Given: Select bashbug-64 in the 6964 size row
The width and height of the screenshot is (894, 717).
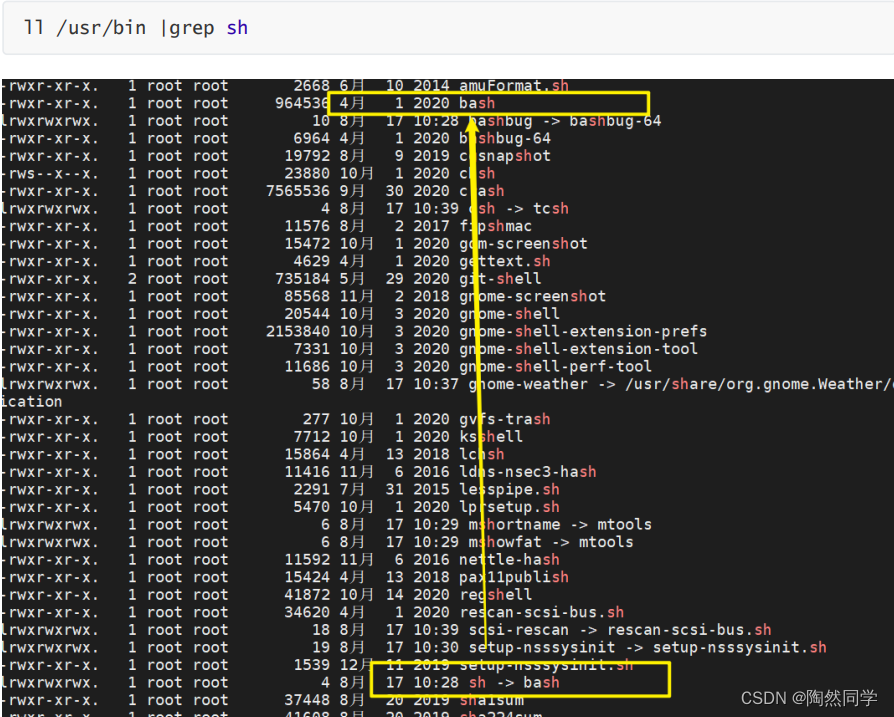Looking at the screenshot, I should (505, 138).
